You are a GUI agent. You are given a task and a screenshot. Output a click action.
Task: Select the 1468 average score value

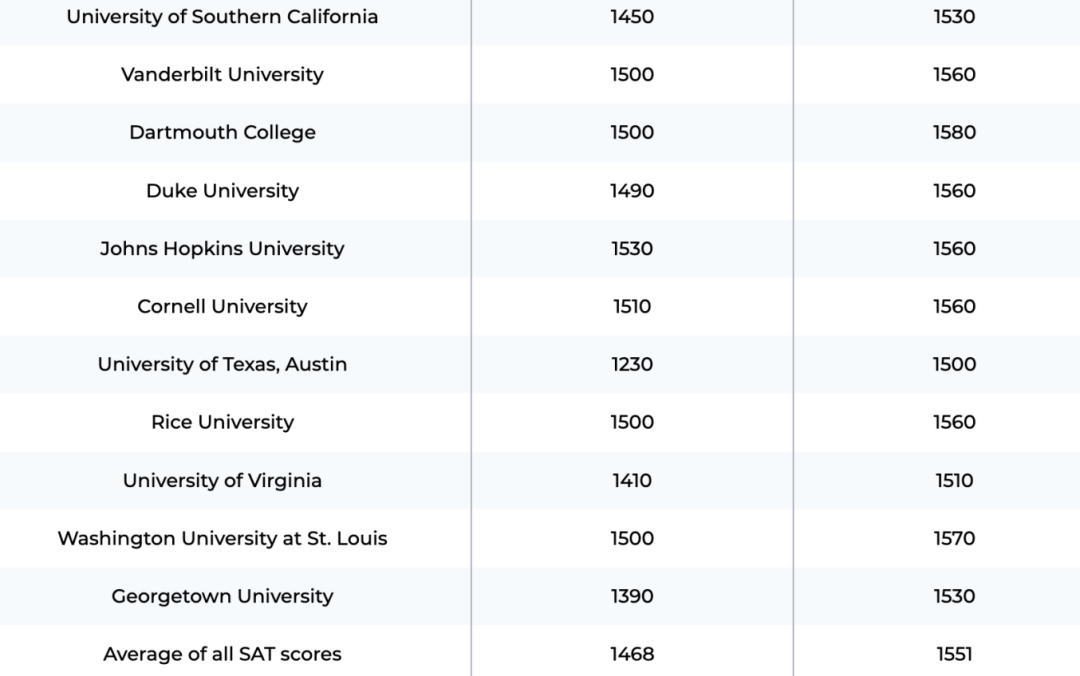point(632,655)
